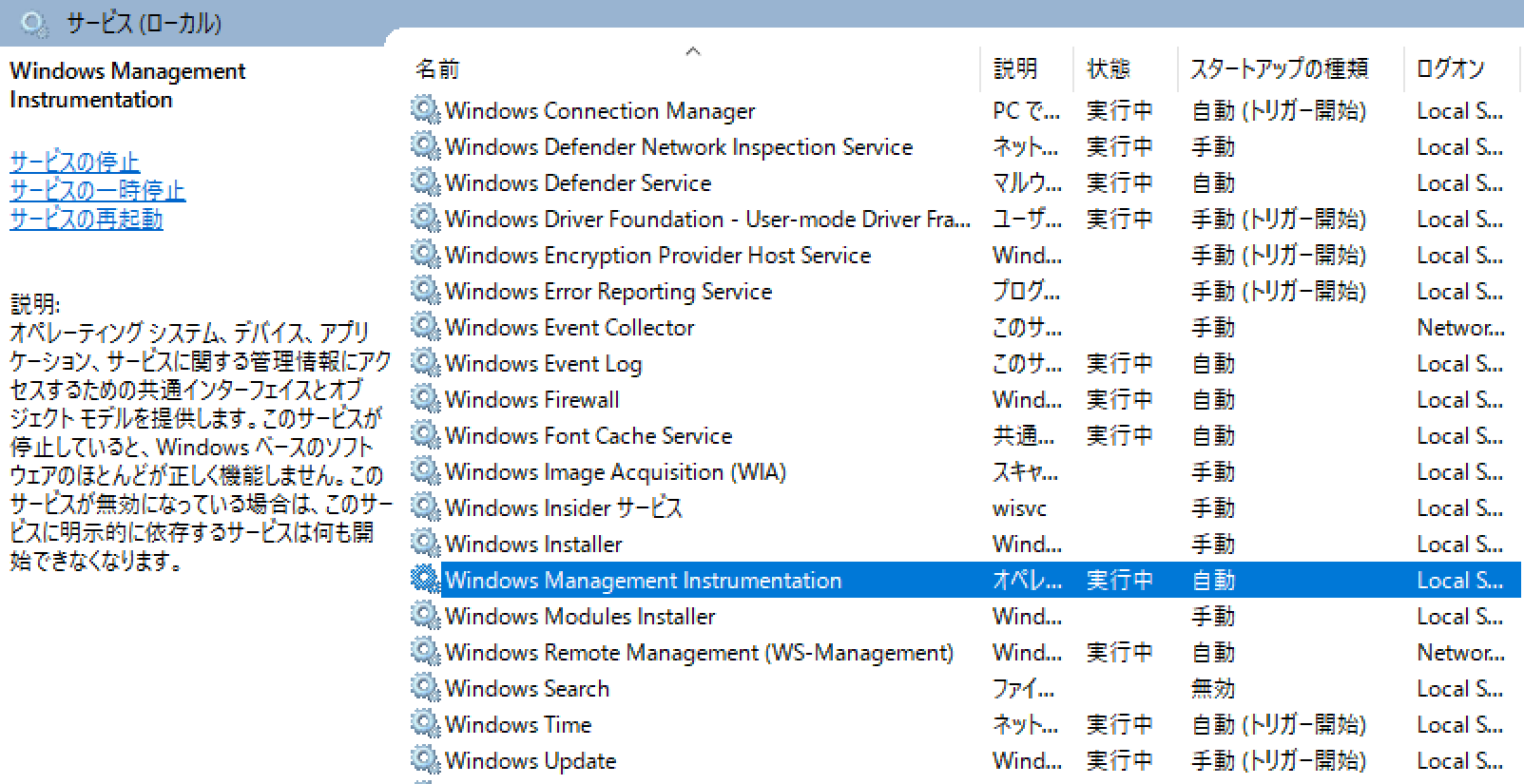Restart the service via サービスの再起動 link

(87, 219)
